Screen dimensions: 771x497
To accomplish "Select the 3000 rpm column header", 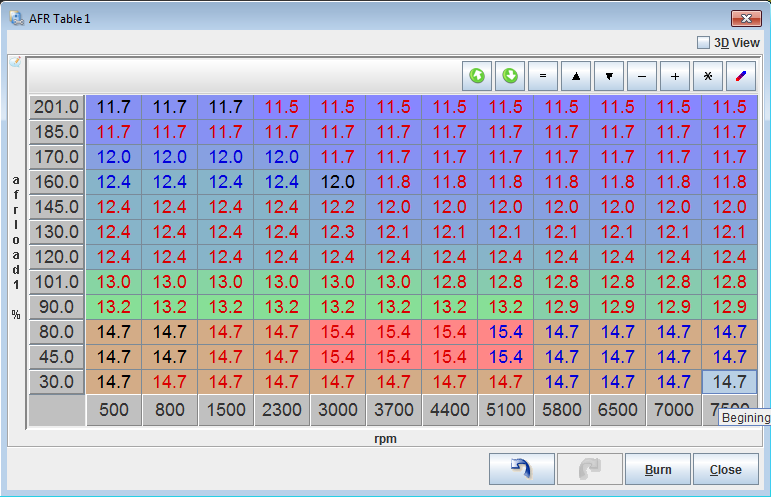I will [x=337, y=411].
